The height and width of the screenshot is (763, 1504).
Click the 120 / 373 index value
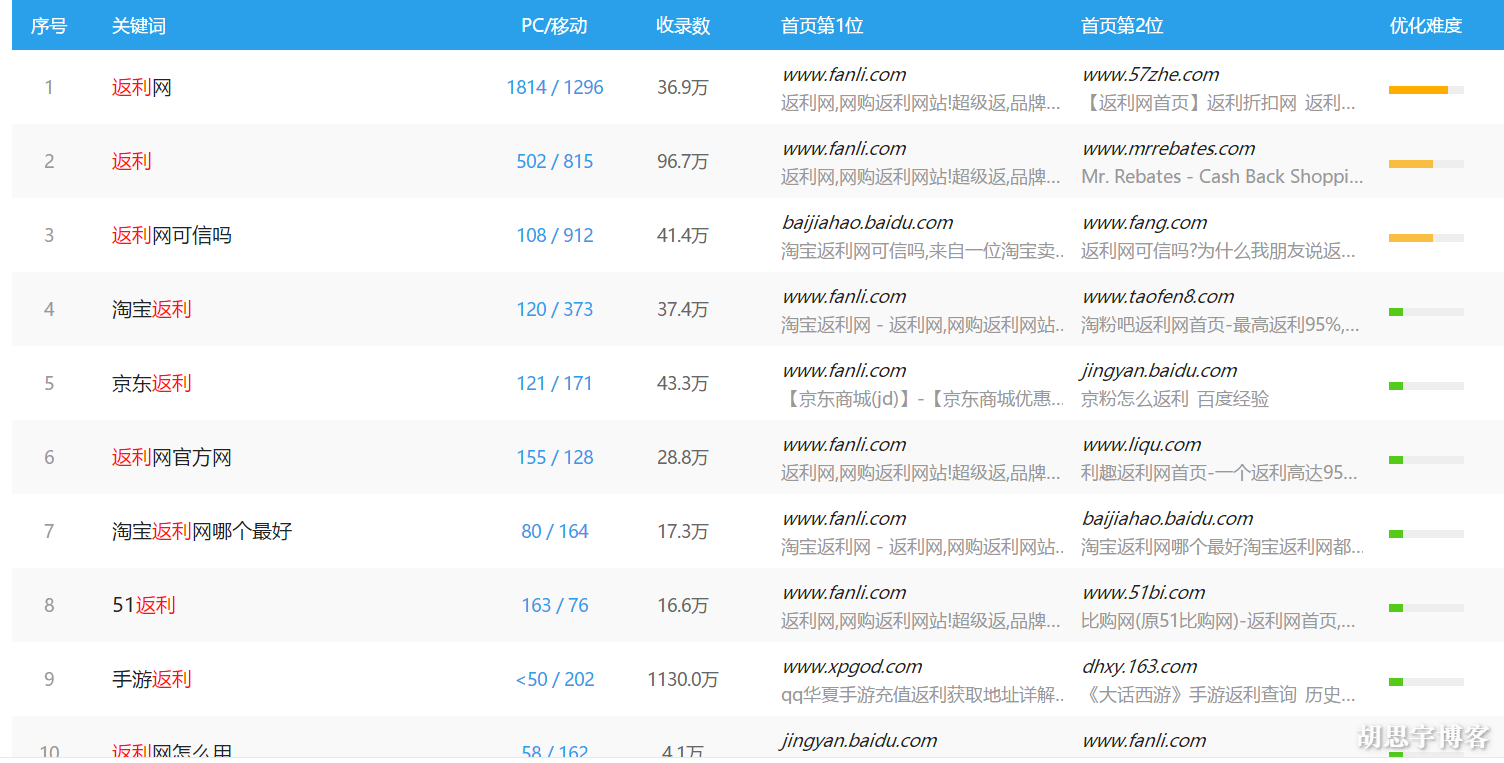[x=555, y=310]
